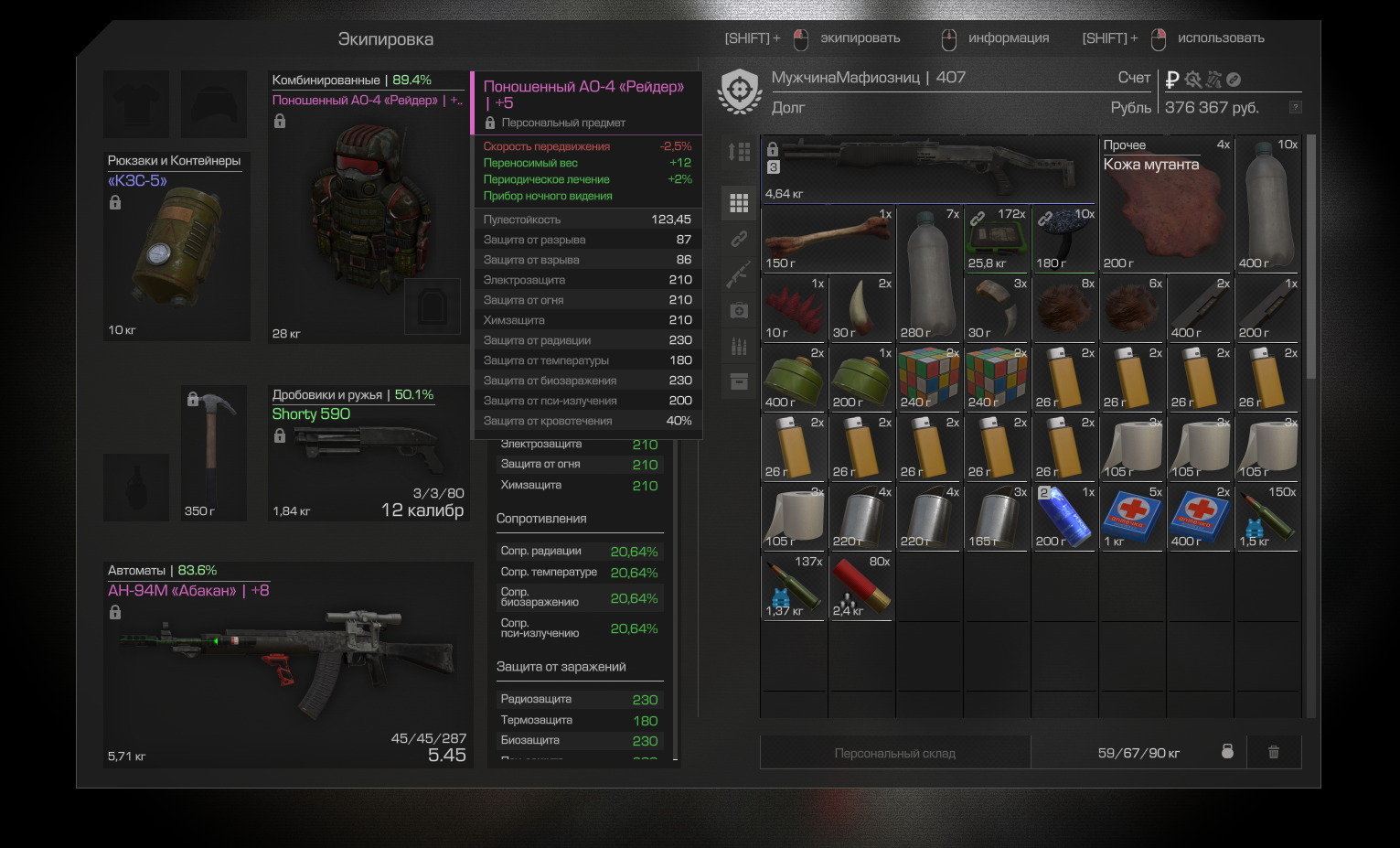1400x848 pixels.
Task: Click the 376 367 руб. balance
Action: coord(1212,107)
